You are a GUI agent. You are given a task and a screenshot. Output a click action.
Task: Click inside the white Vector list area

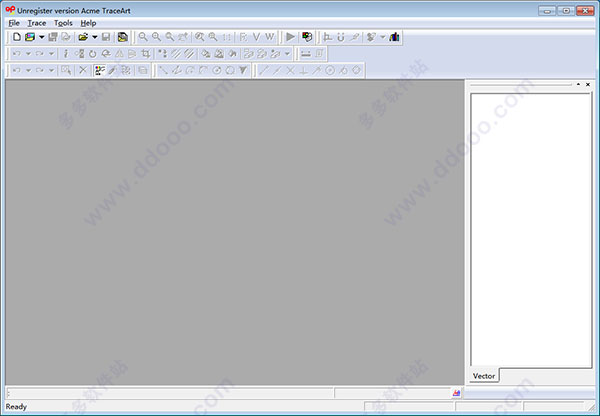click(x=531, y=230)
